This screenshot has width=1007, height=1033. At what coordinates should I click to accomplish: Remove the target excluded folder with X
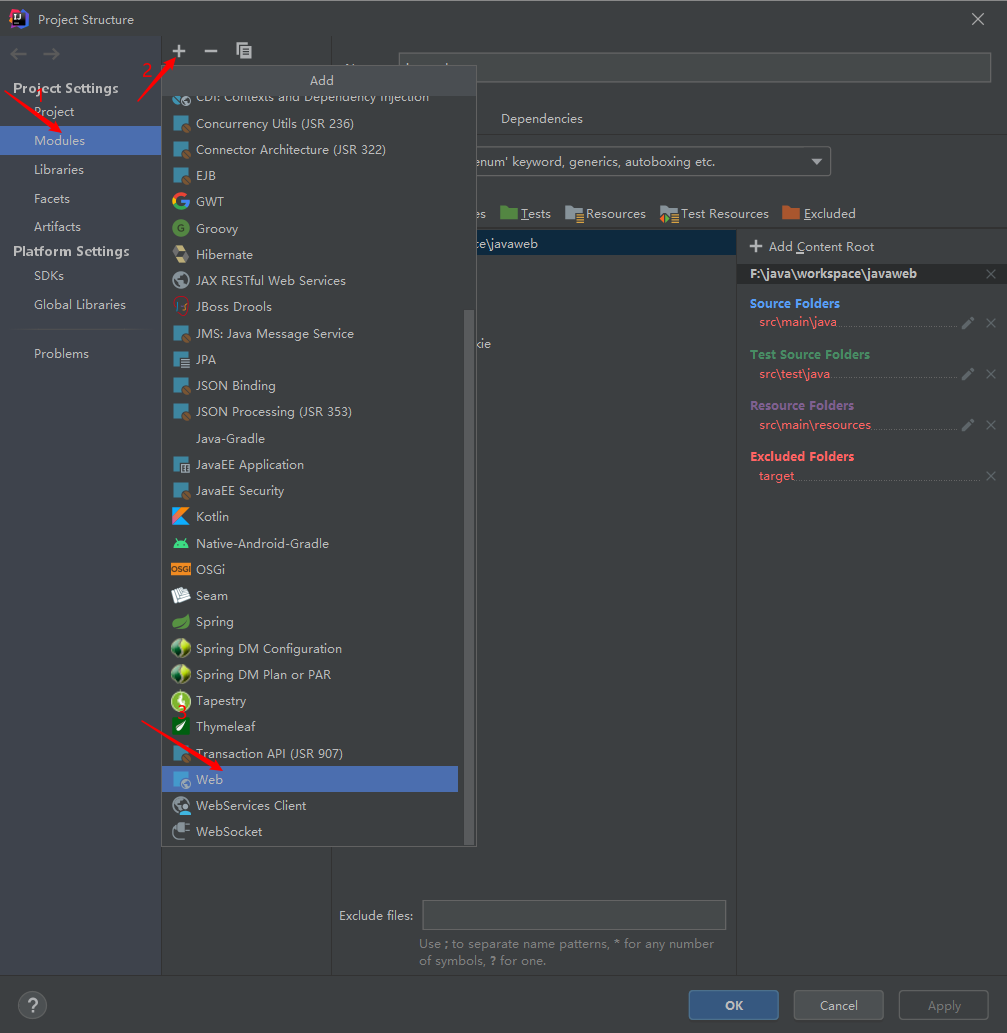click(991, 476)
